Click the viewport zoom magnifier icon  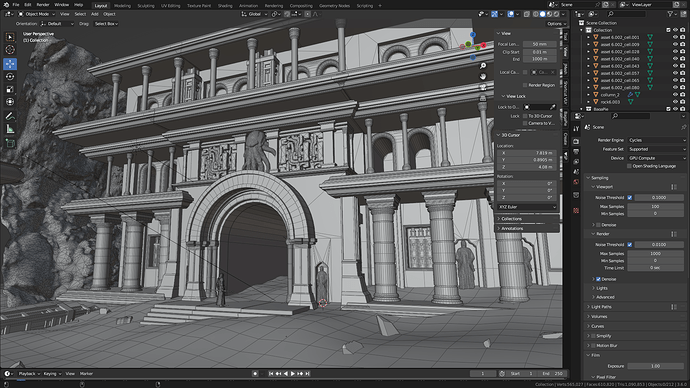(483, 66)
